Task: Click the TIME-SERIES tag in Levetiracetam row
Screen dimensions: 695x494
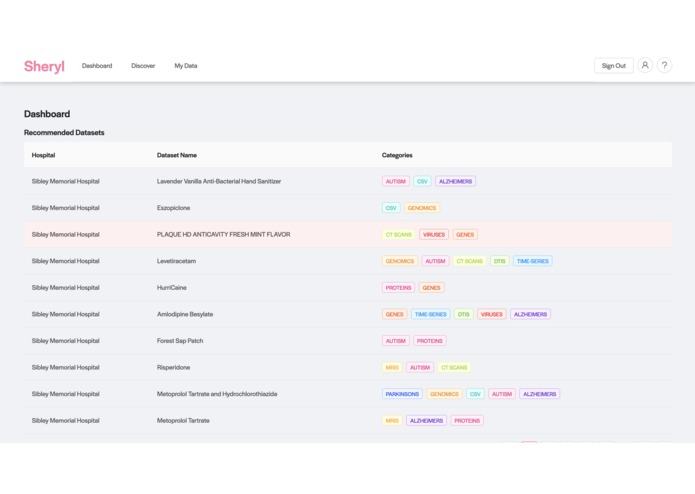Action: (x=533, y=261)
